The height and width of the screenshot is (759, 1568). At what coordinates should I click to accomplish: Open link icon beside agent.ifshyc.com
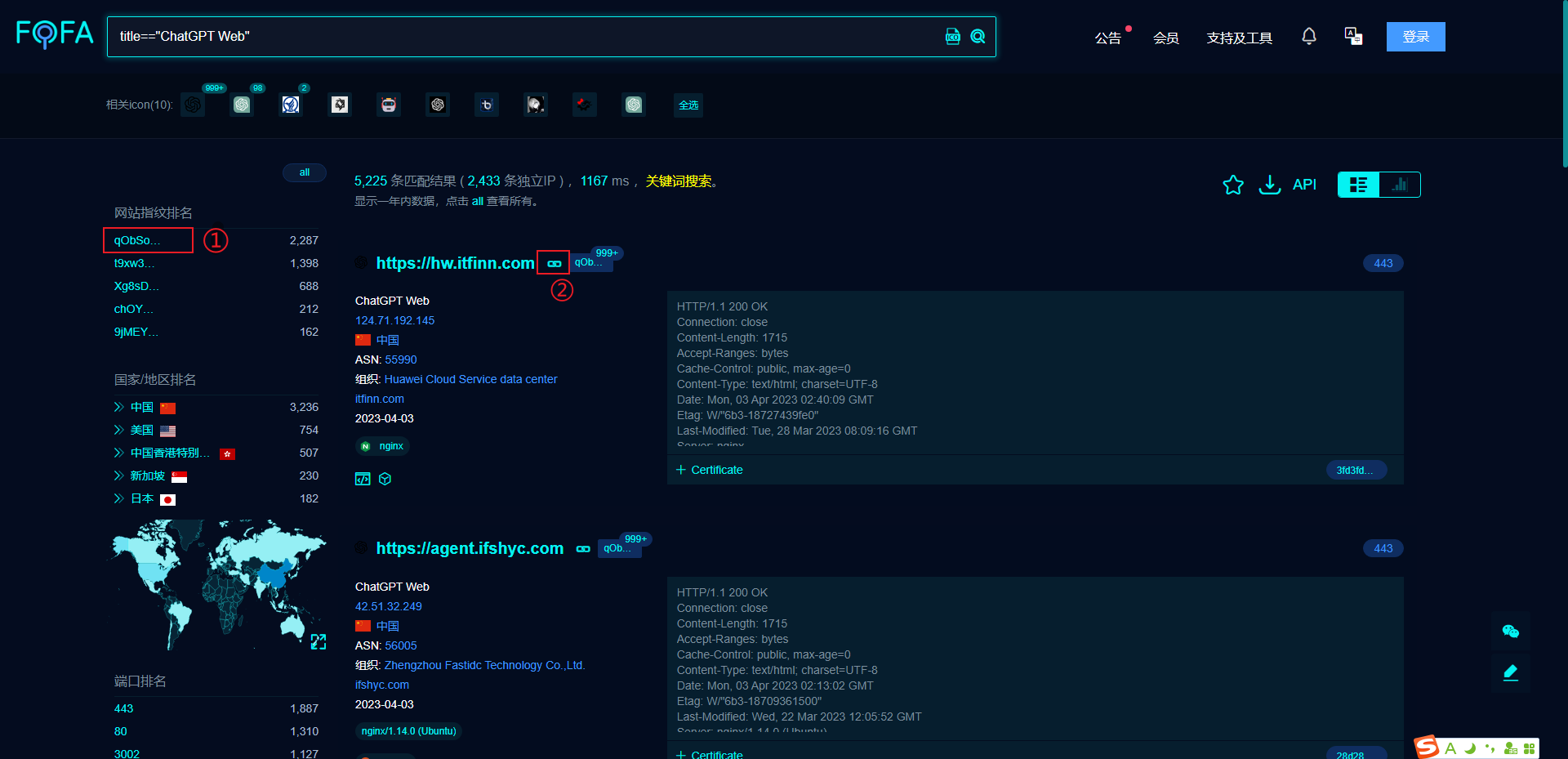[583, 549]
